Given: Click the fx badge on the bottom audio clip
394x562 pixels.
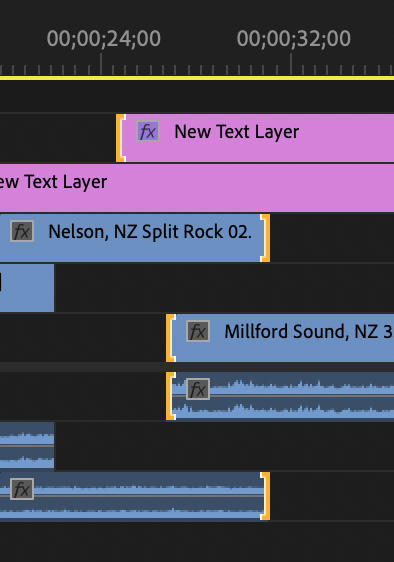Looking at the screenshot, I should click(x=22, y=489).
